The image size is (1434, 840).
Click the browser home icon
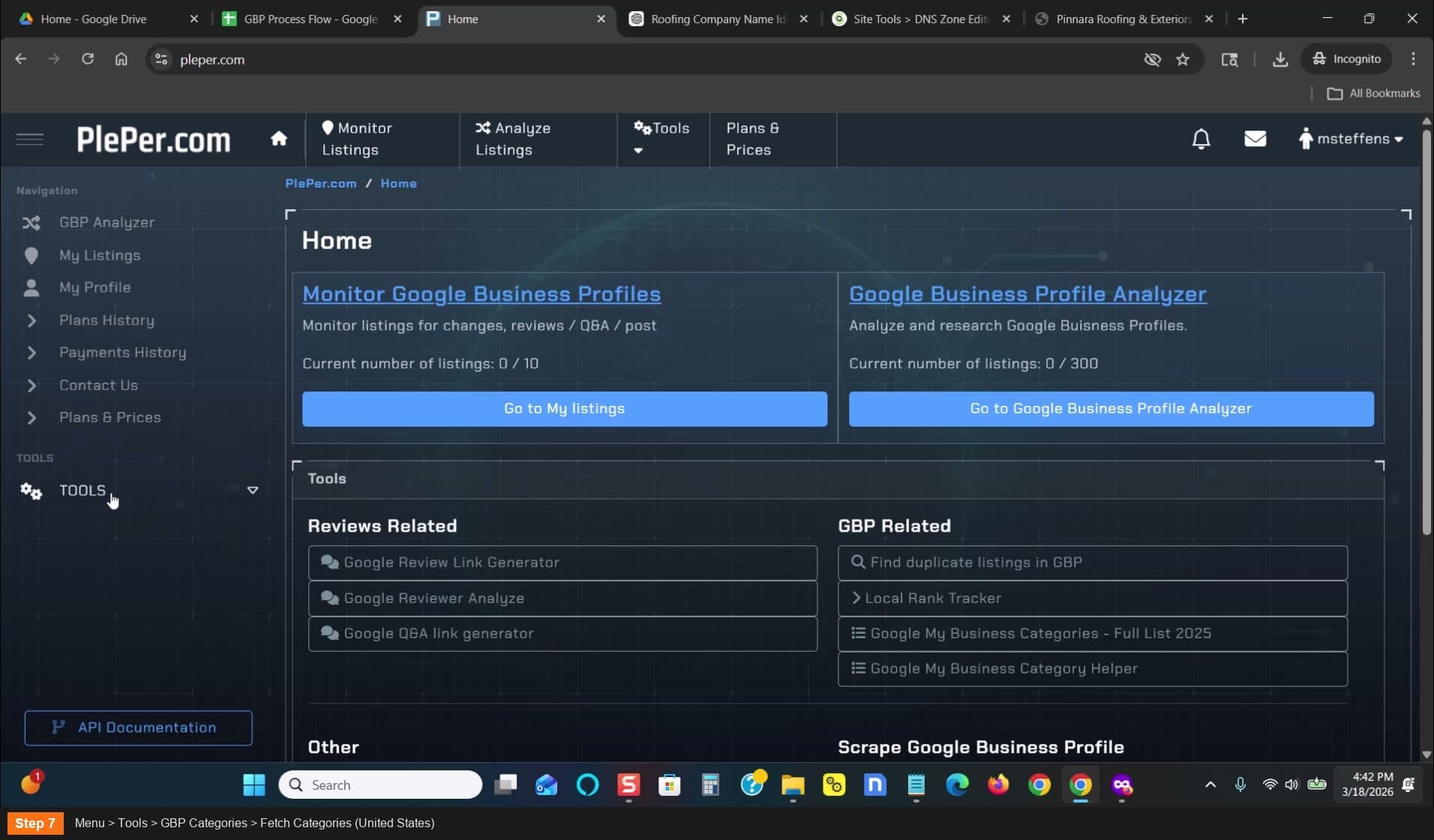[121, 59]
